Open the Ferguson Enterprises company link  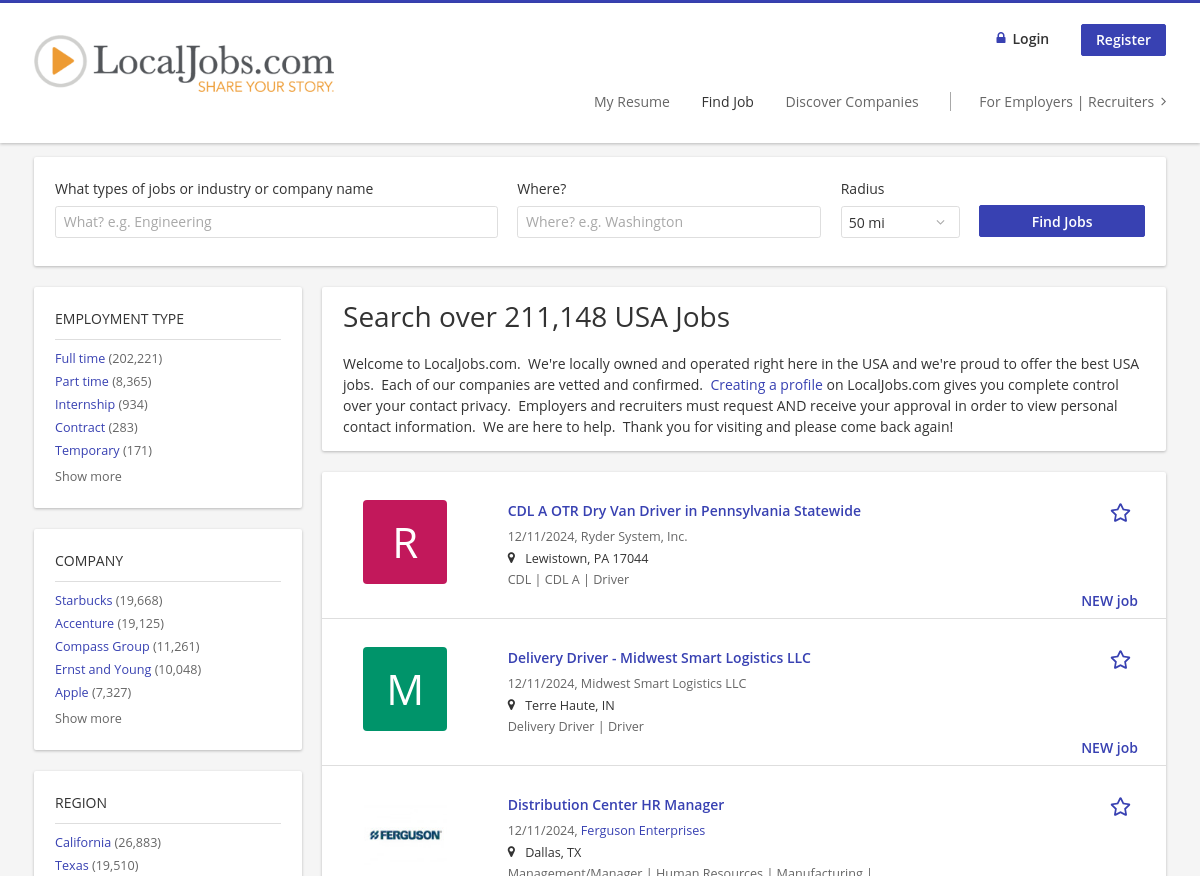643,830
